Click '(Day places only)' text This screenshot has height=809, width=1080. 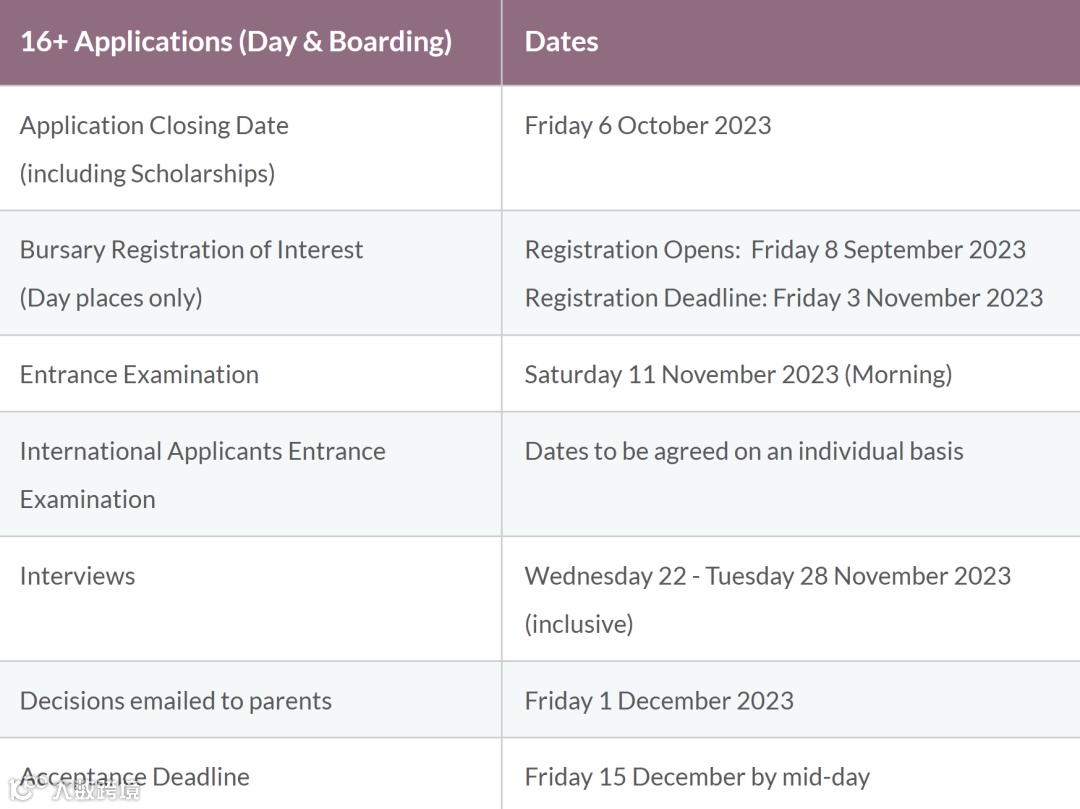[x=111, y=298]
